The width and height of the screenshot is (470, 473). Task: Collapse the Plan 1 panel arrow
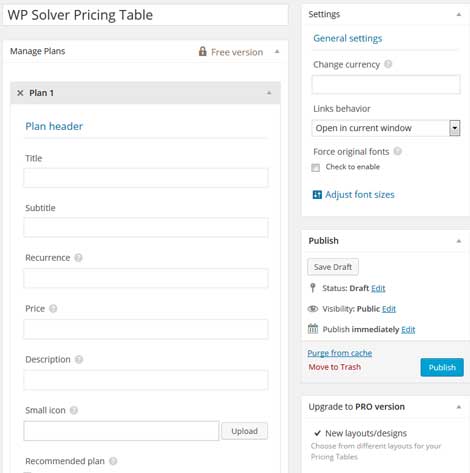point(269,93)
